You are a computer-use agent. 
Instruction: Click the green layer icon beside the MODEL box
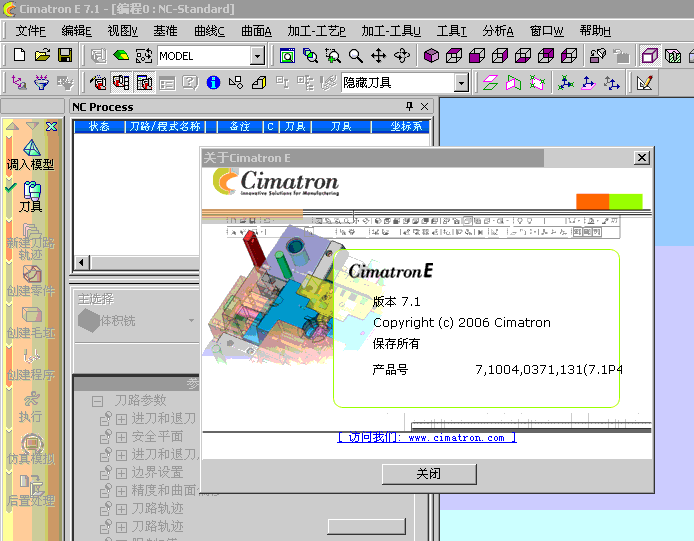[x=121, y=56]
